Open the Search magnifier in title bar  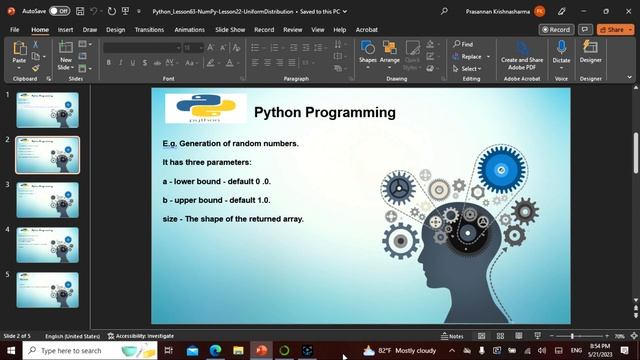444,11
